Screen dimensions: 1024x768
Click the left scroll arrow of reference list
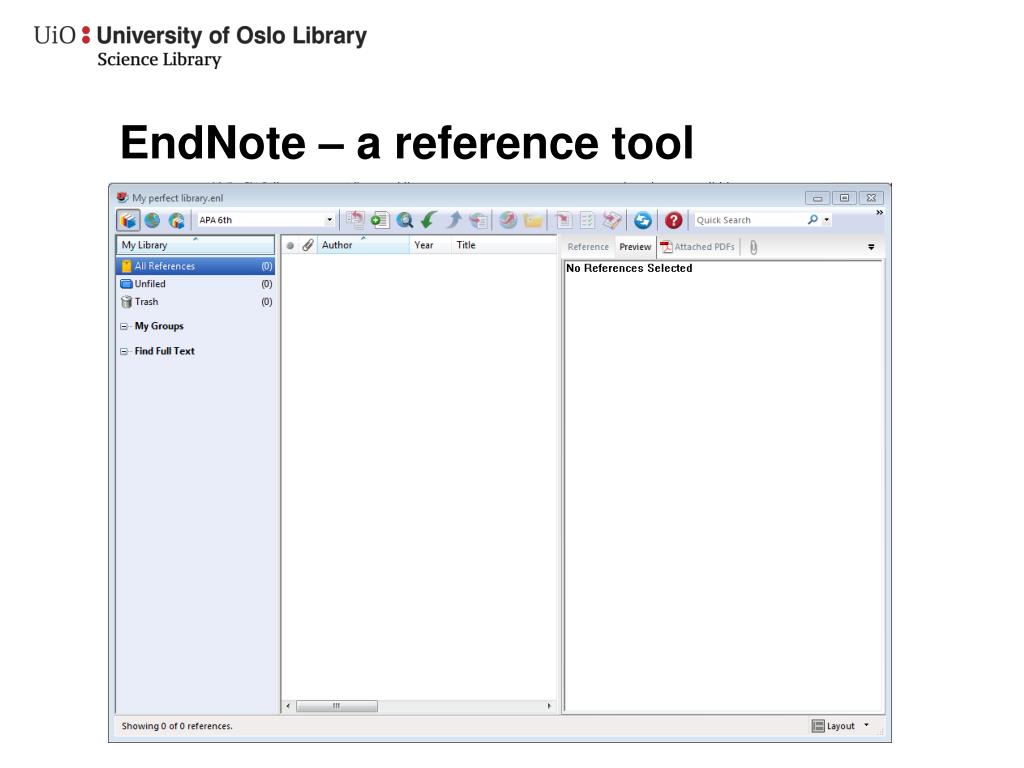click(288, 706)
